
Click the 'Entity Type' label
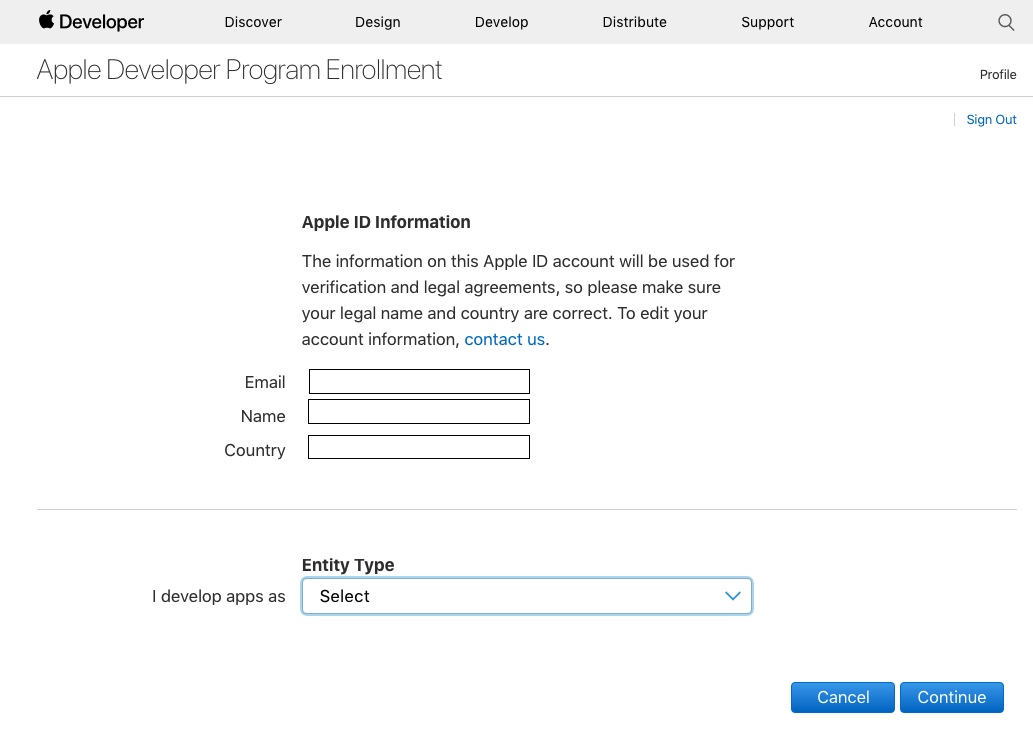[348, 565]
